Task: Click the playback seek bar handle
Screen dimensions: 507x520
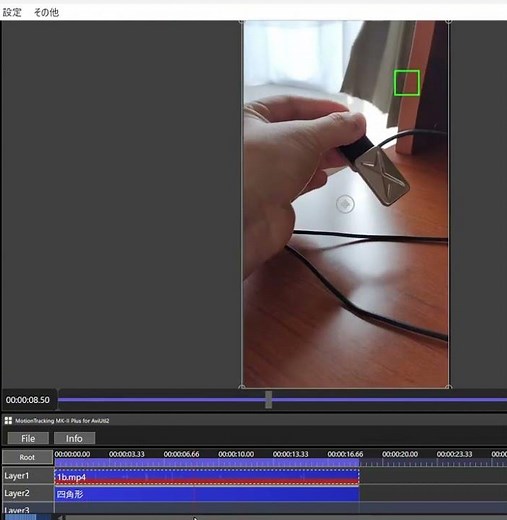Action: tap(268, 400)
